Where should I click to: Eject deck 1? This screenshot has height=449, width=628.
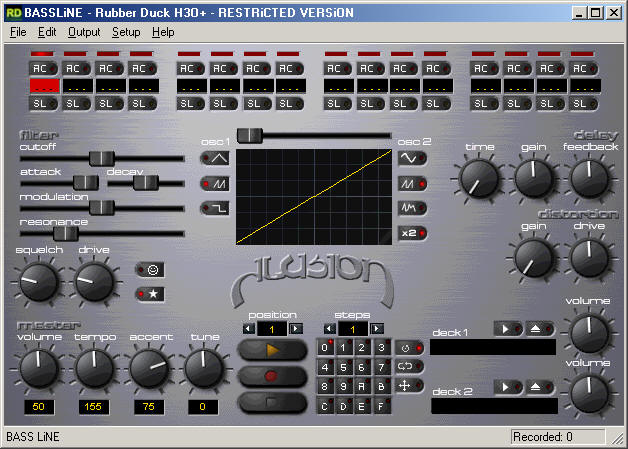(539, 329)
